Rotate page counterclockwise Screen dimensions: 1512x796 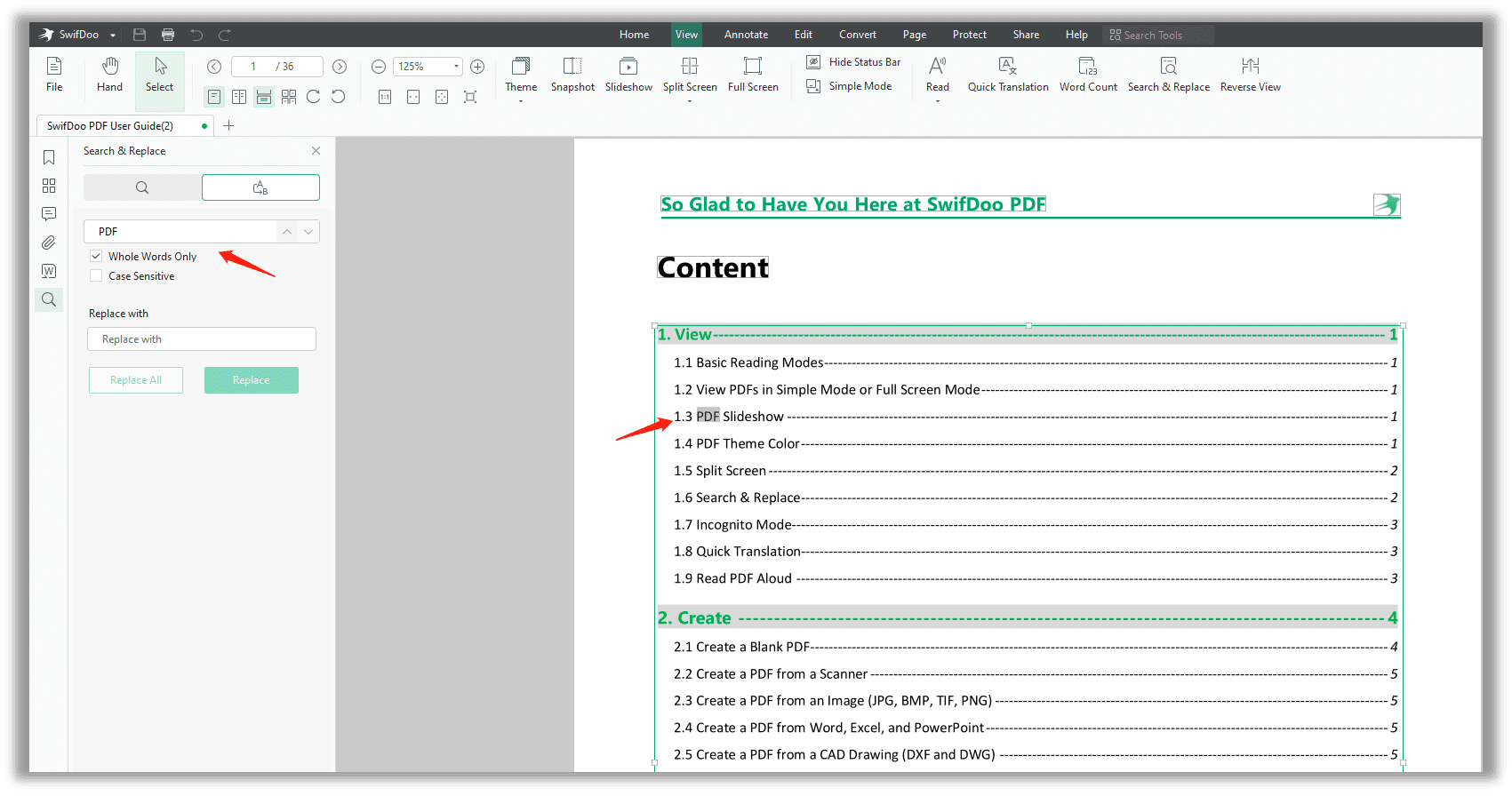[x=339, y=97]
